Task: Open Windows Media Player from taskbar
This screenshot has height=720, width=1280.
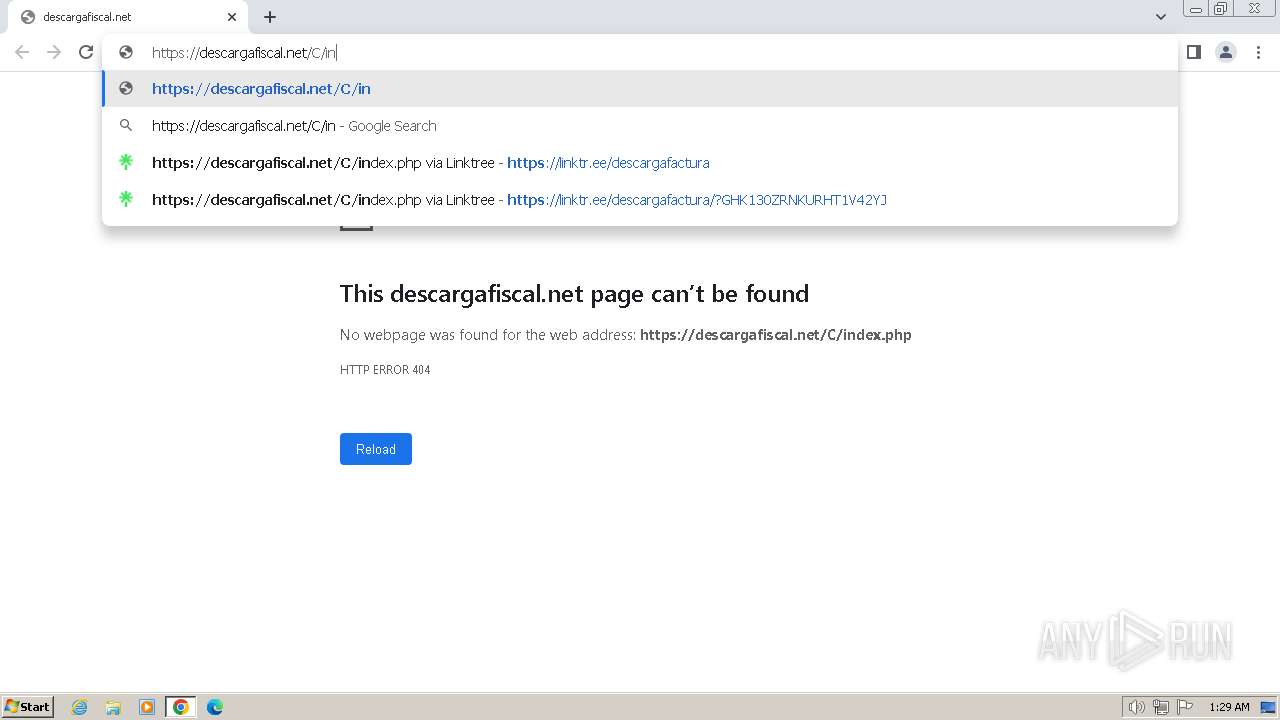Action: coord(147,707)
